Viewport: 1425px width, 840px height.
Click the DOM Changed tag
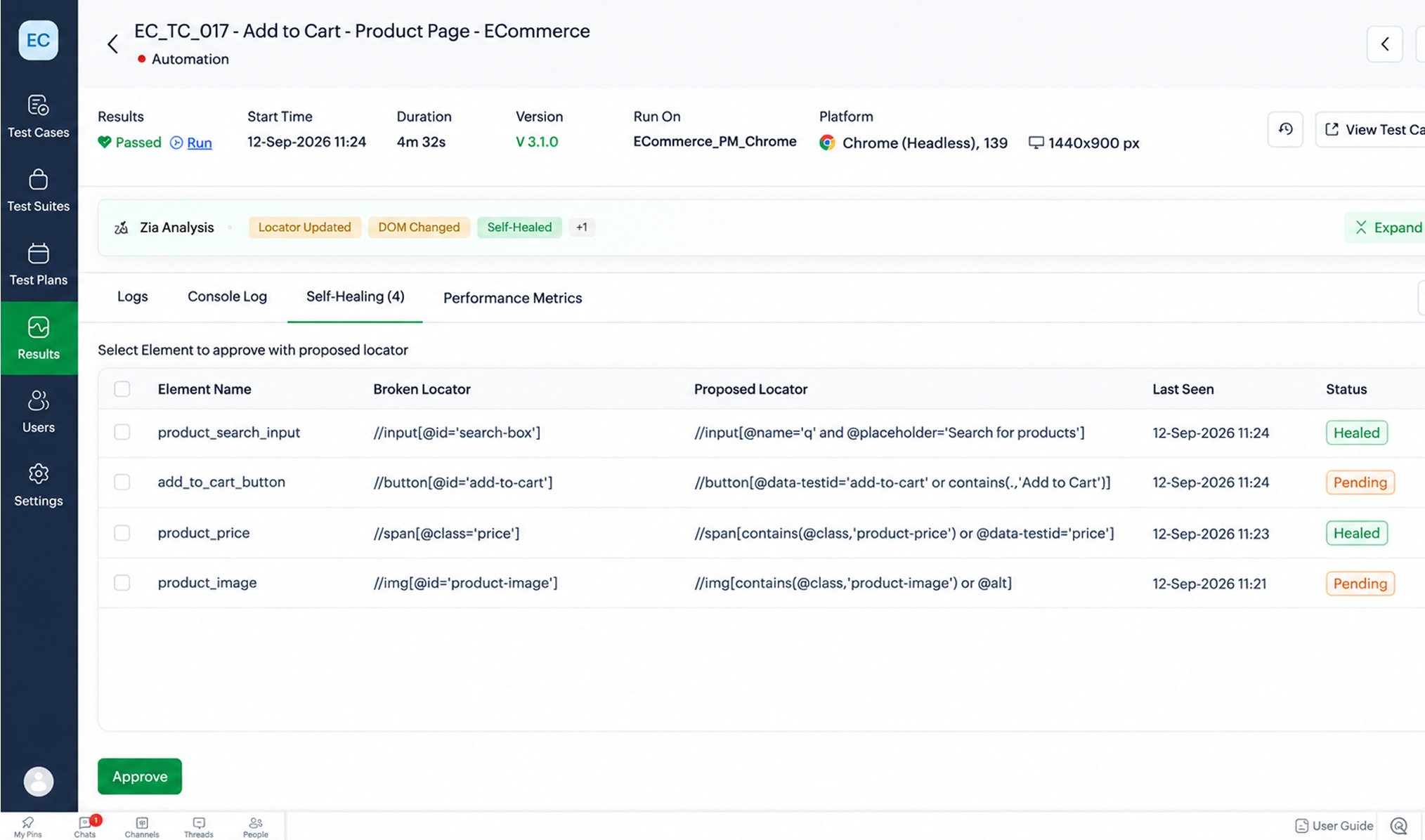[419, 228]
